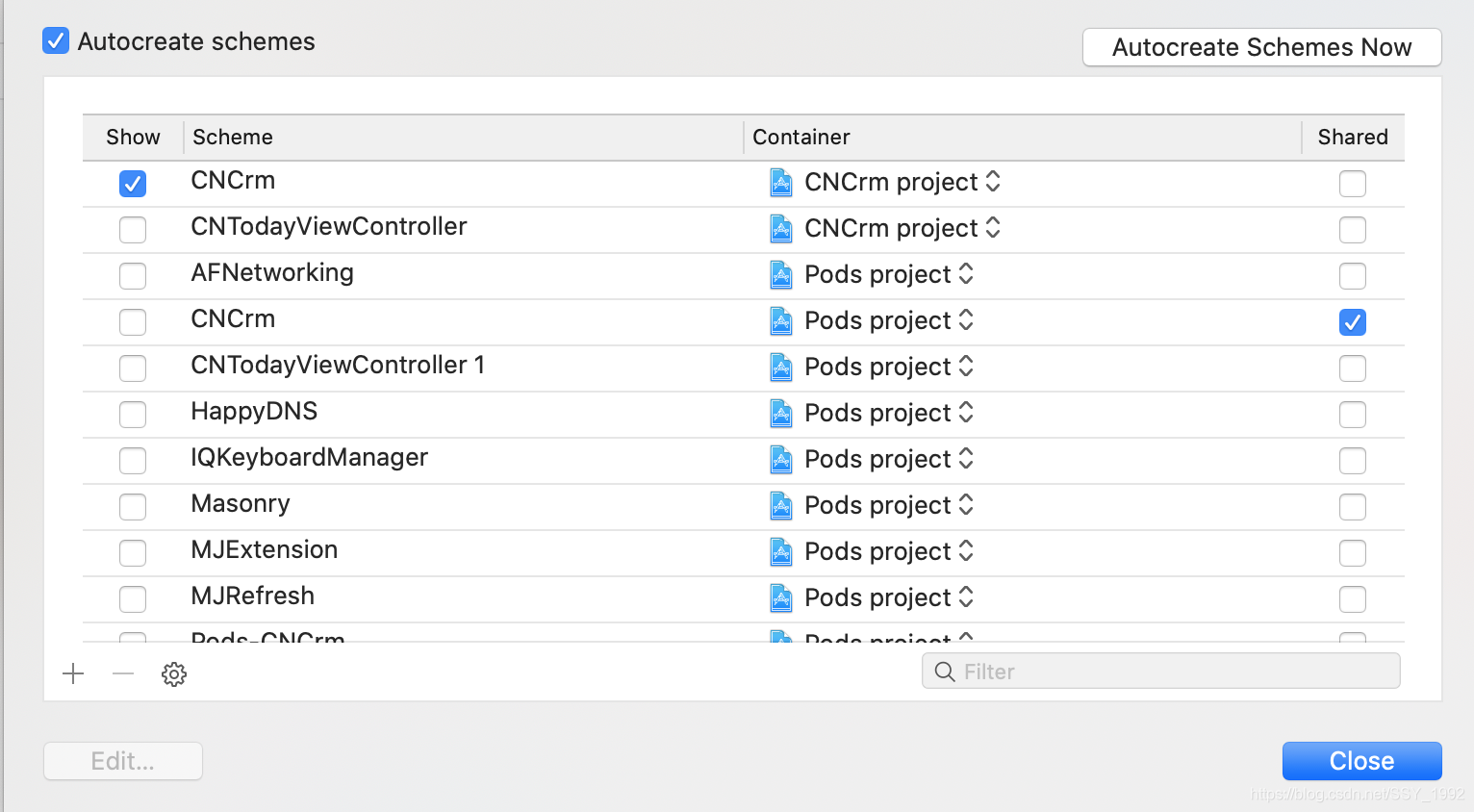Select the IQKeyboardManager scheme name
This screenshot has height=812, width=1474.
click(x=309, y=458)
